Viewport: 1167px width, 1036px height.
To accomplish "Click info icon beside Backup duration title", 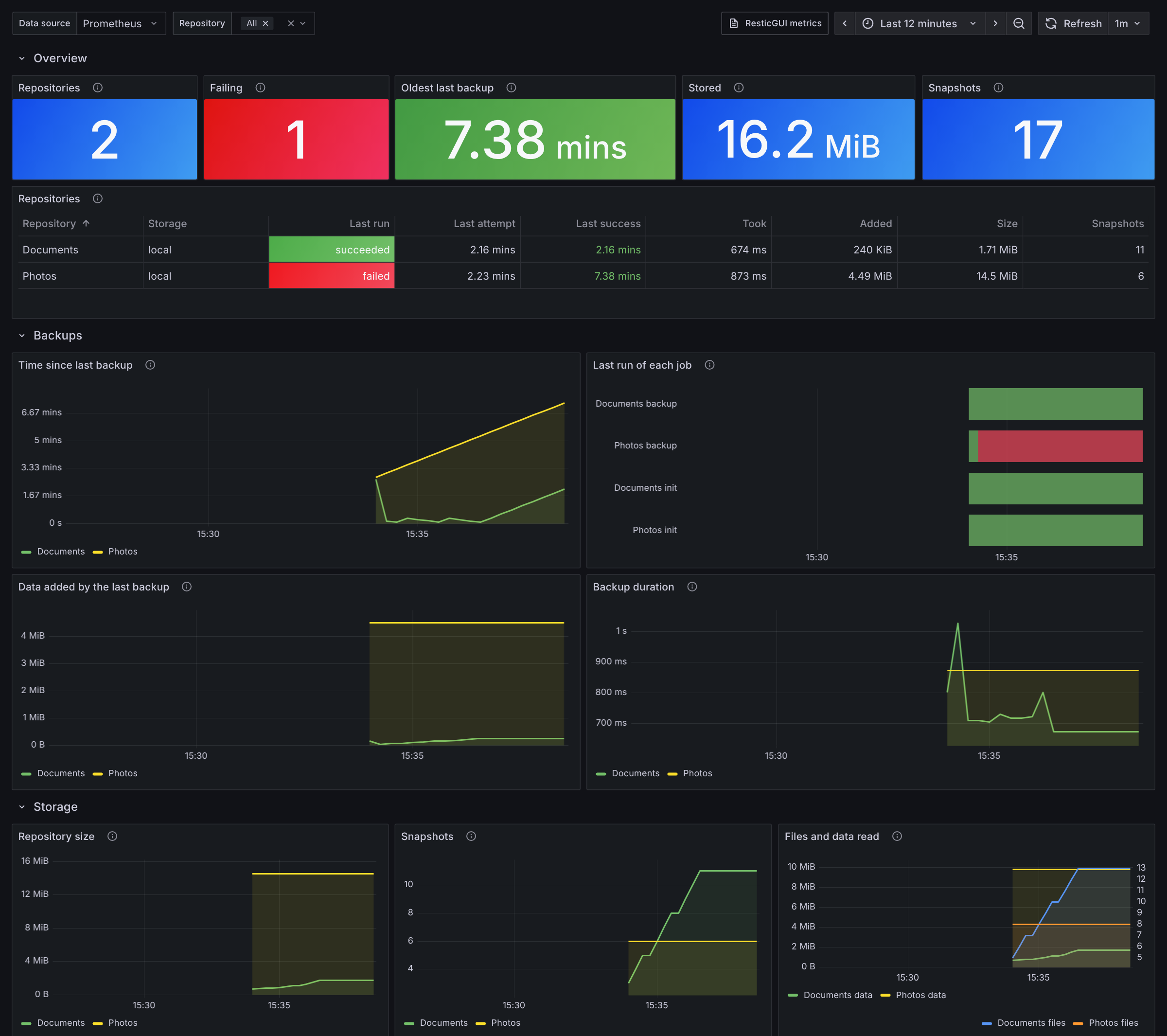I will [692, 587].
